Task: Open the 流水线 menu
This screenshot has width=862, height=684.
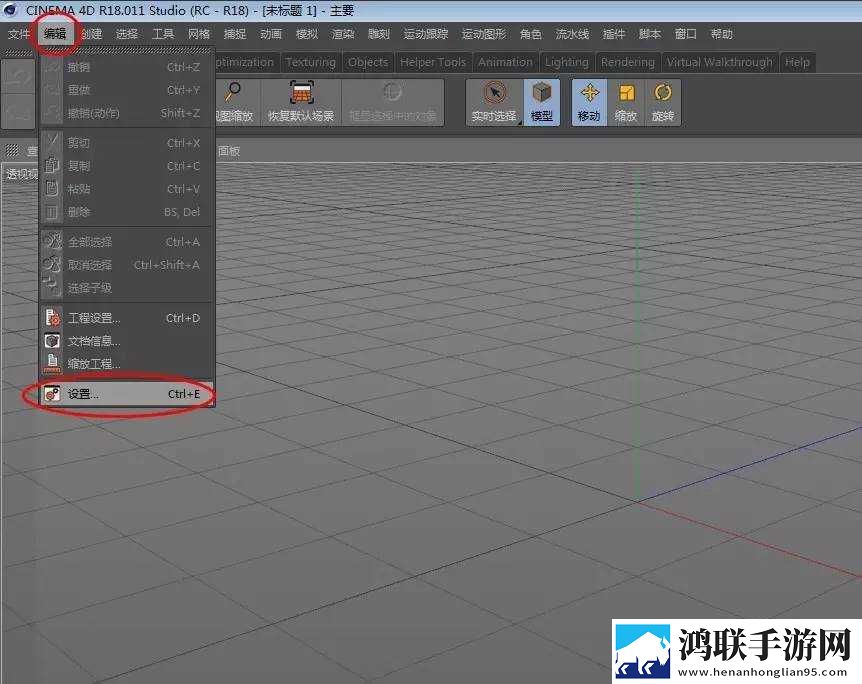Action: 572,34
